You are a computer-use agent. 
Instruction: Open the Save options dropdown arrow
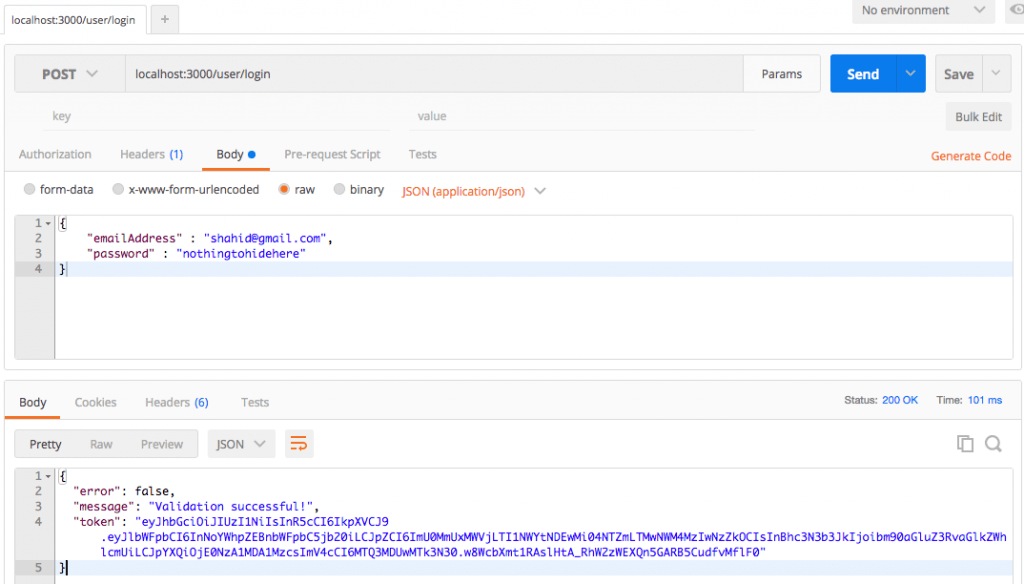996,73
